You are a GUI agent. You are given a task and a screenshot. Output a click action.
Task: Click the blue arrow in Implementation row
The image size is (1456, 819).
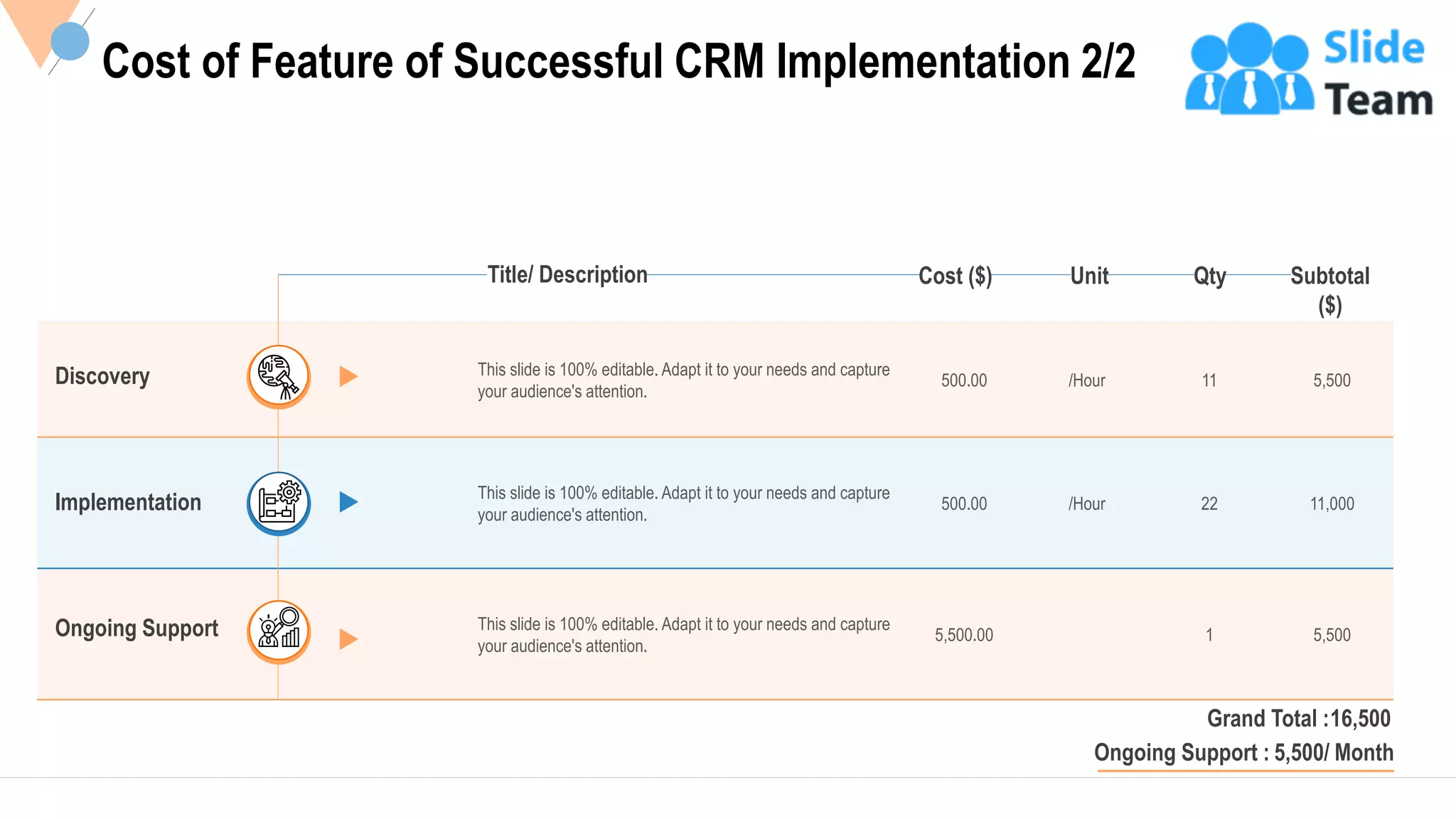pyautogui.click(x=348, y=502)
